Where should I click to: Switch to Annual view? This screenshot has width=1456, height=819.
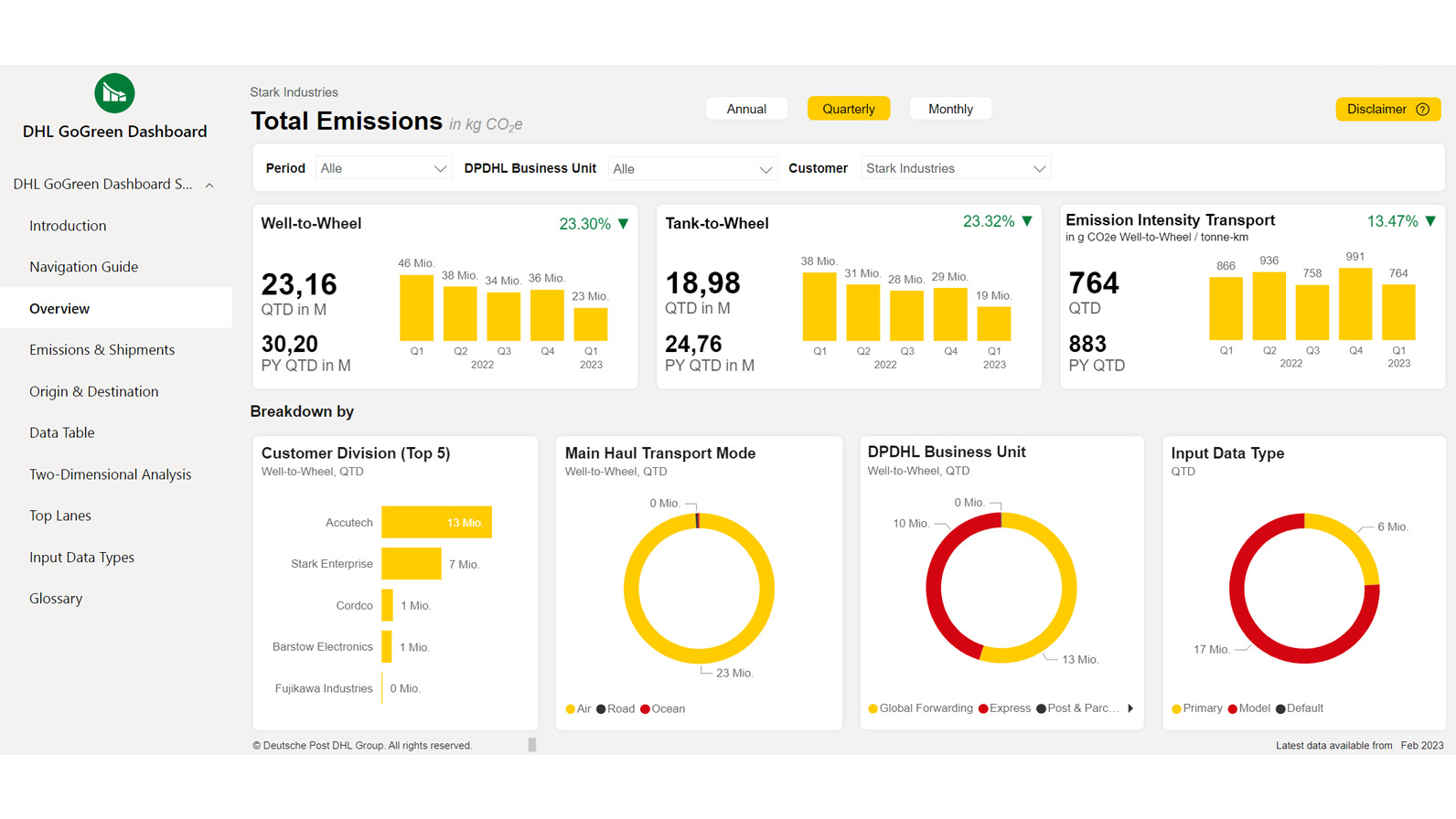click(x=746, y=109)
